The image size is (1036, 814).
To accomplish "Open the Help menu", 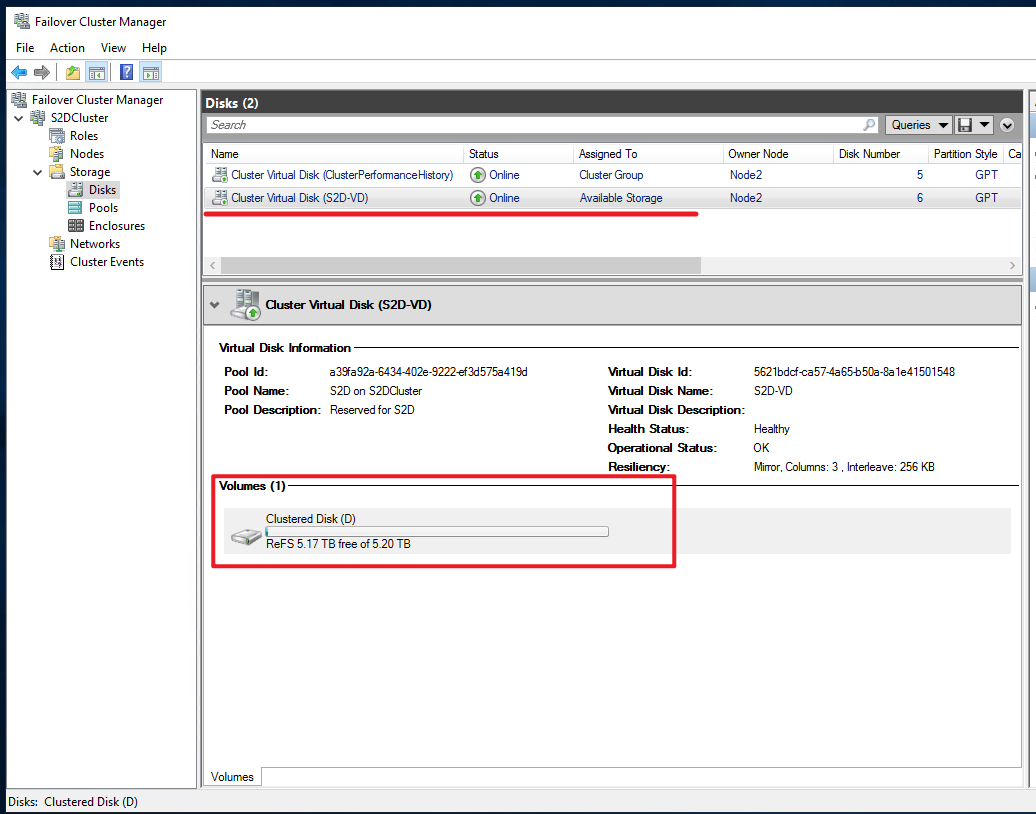I will (x=154, y=48).
